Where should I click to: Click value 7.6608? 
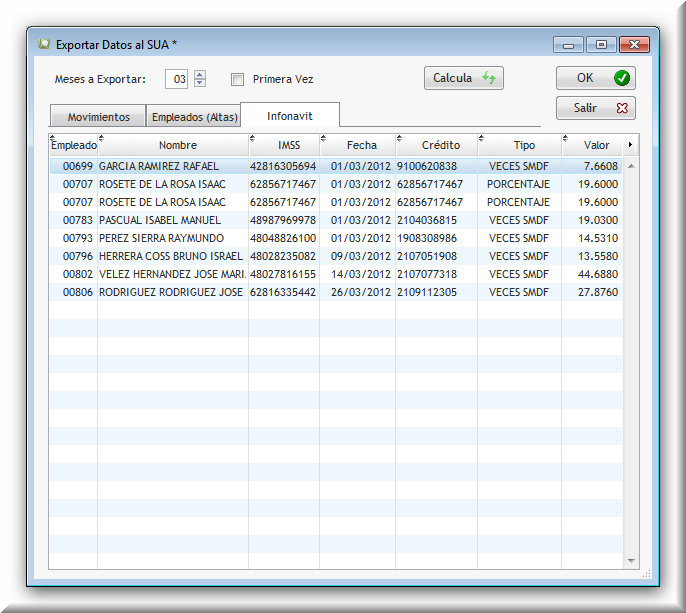[601, 166]
